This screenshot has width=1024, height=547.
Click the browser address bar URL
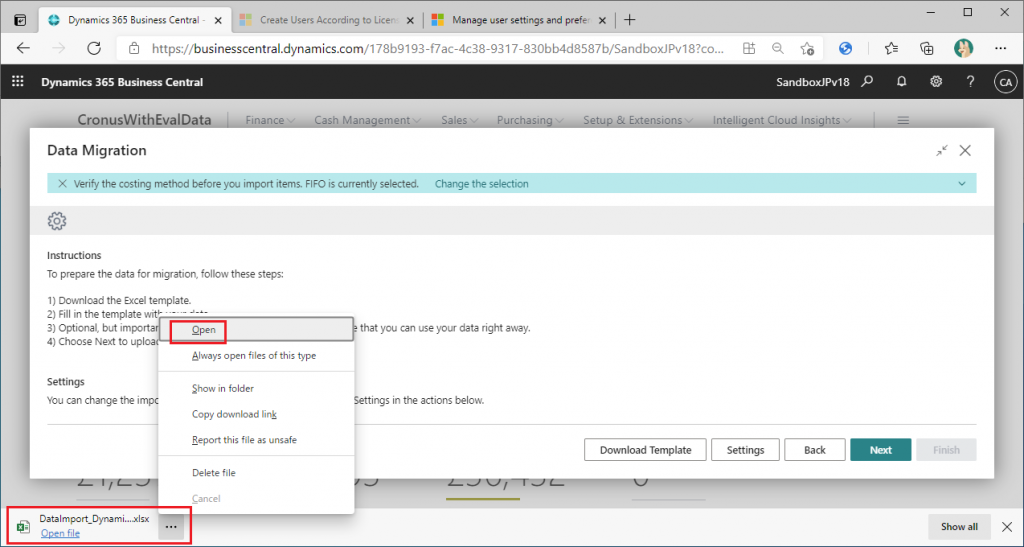click(x=438, y=48)
